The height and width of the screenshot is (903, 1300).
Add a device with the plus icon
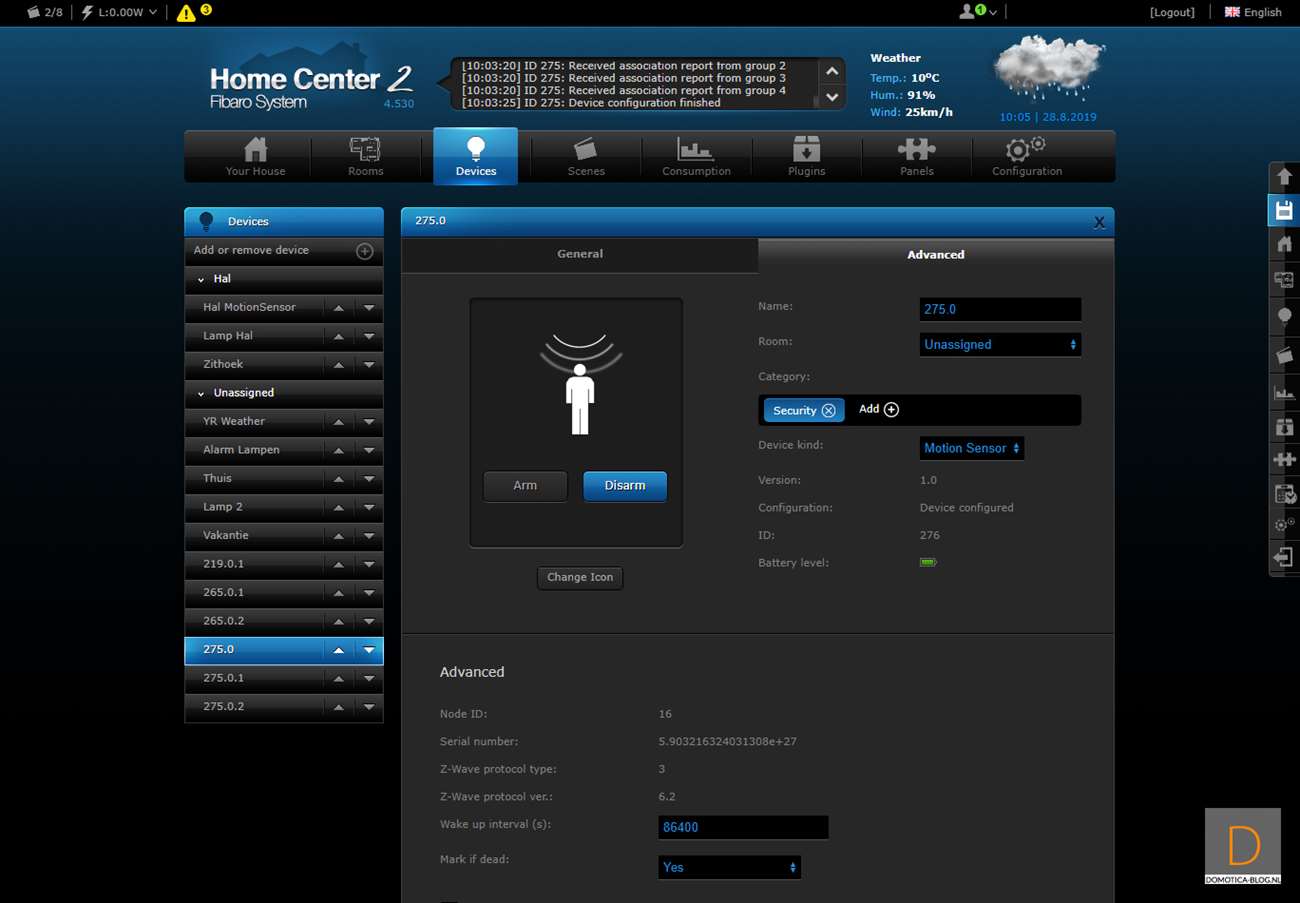tap(365, 251)
